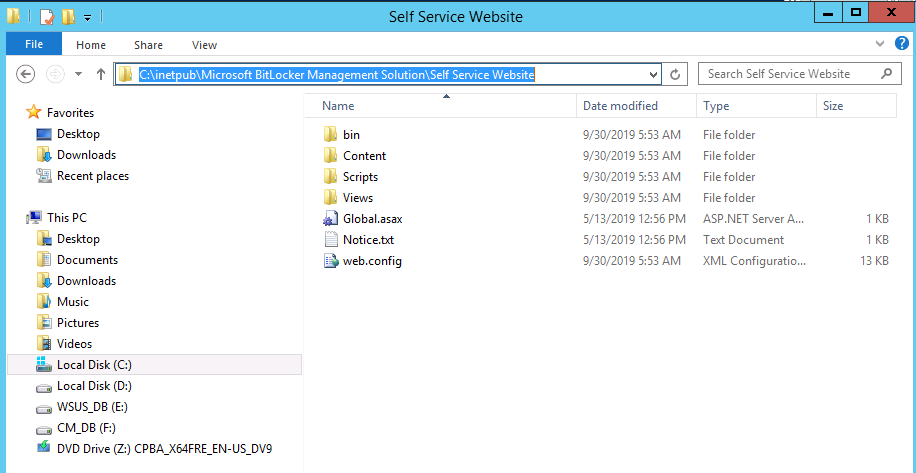This screenshot has height=473, width=916.
Task: Select the Global.asax file icon
Action: (x=331, y=219)
